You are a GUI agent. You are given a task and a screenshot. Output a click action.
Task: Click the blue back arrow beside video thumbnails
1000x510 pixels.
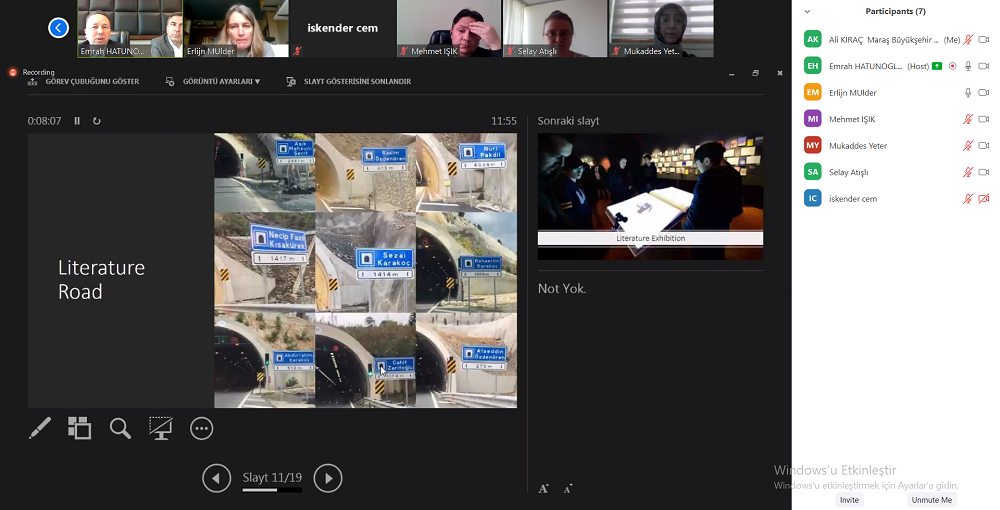point(59,28)
